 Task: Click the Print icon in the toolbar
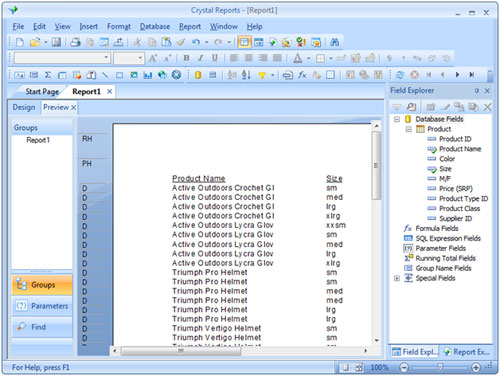(x=75, y=42)
